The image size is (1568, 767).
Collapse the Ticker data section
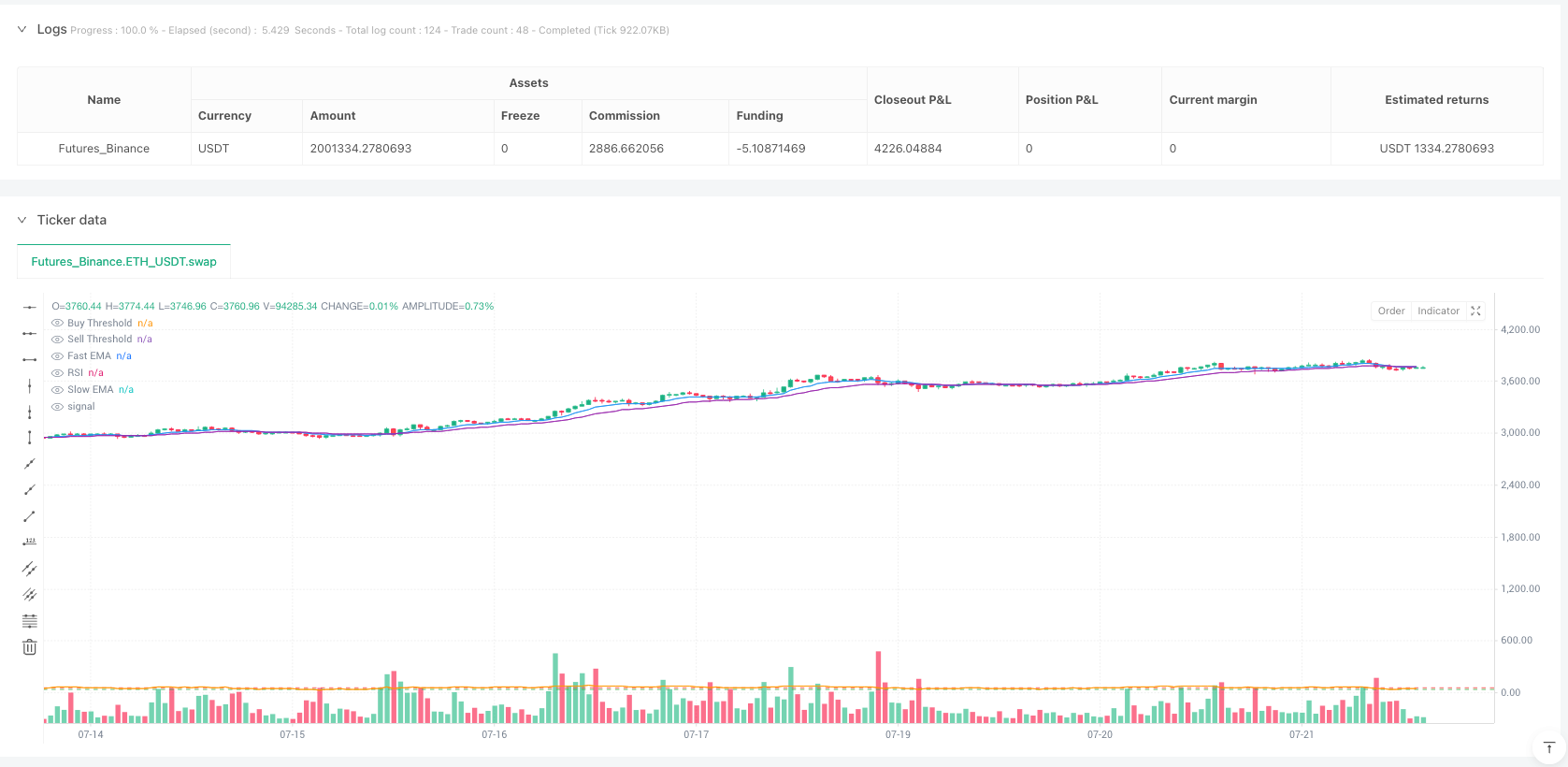[22, 221]
